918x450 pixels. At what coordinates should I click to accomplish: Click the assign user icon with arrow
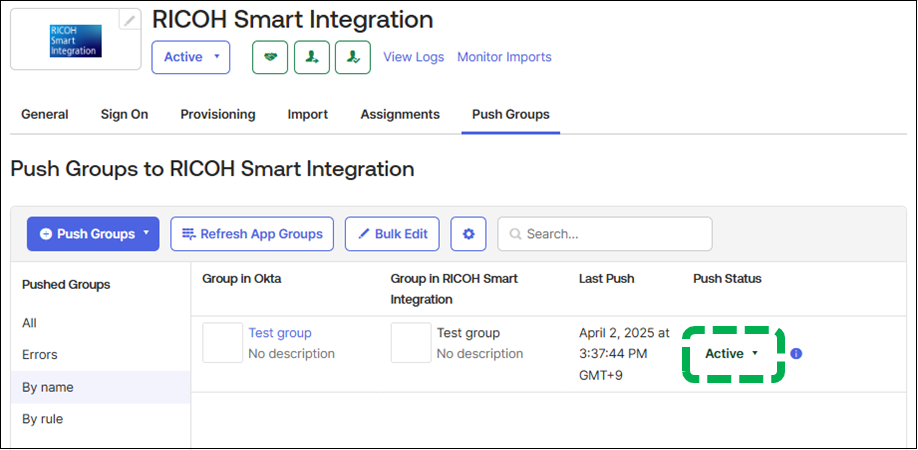click(x=312, y=58)
